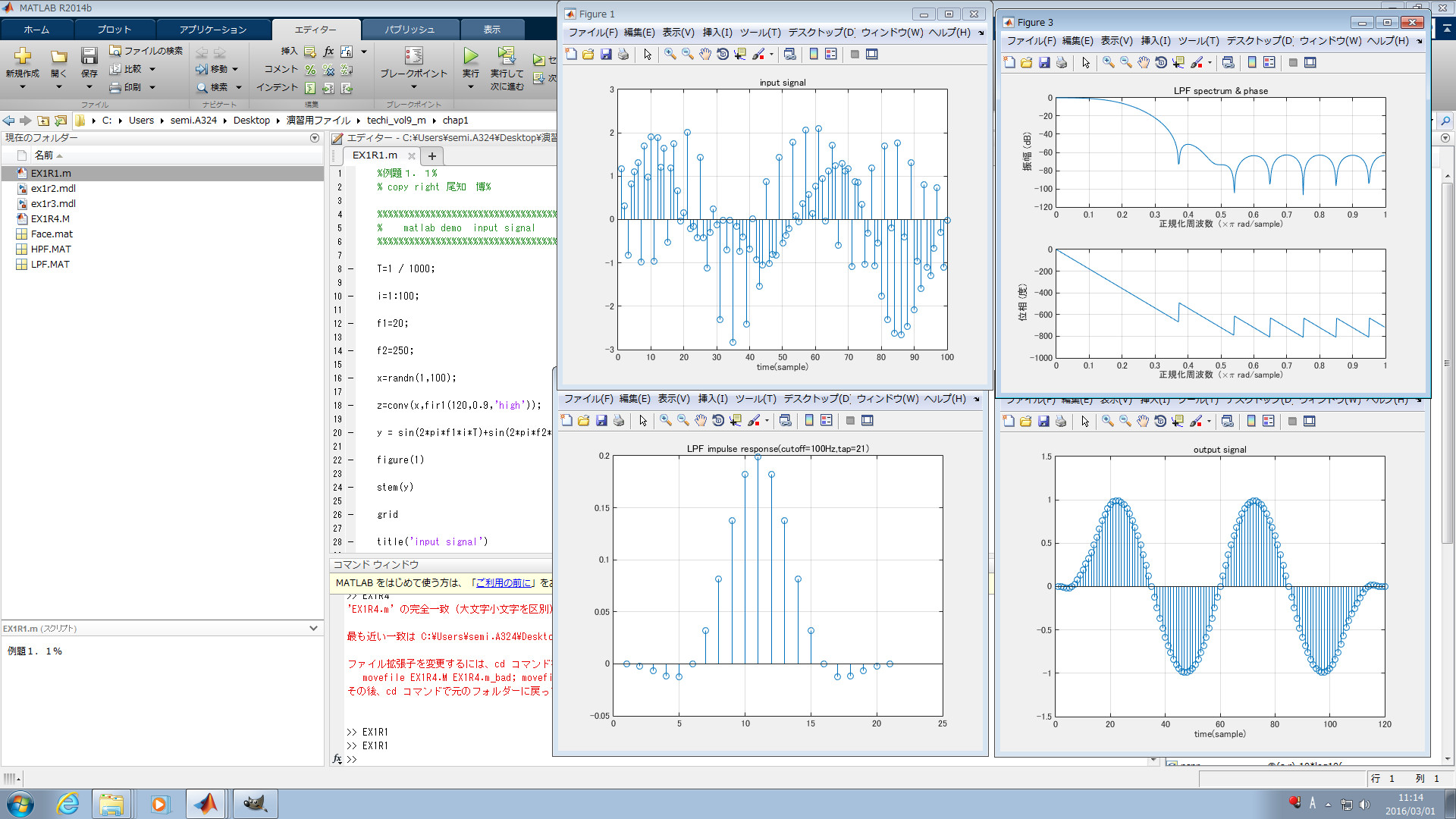
Task: Open ツール(T) menu in Figure 3
Action: [1198, 40]
